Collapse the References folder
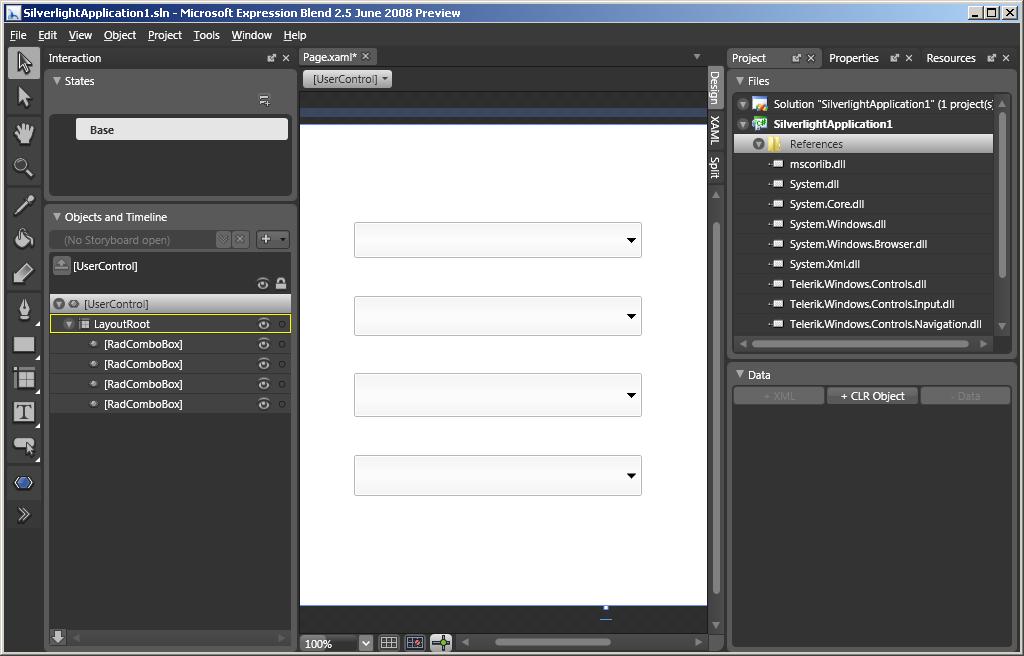Image resolution: width=1024 pixels, height=656 pixels. click(x=758, y=144)
